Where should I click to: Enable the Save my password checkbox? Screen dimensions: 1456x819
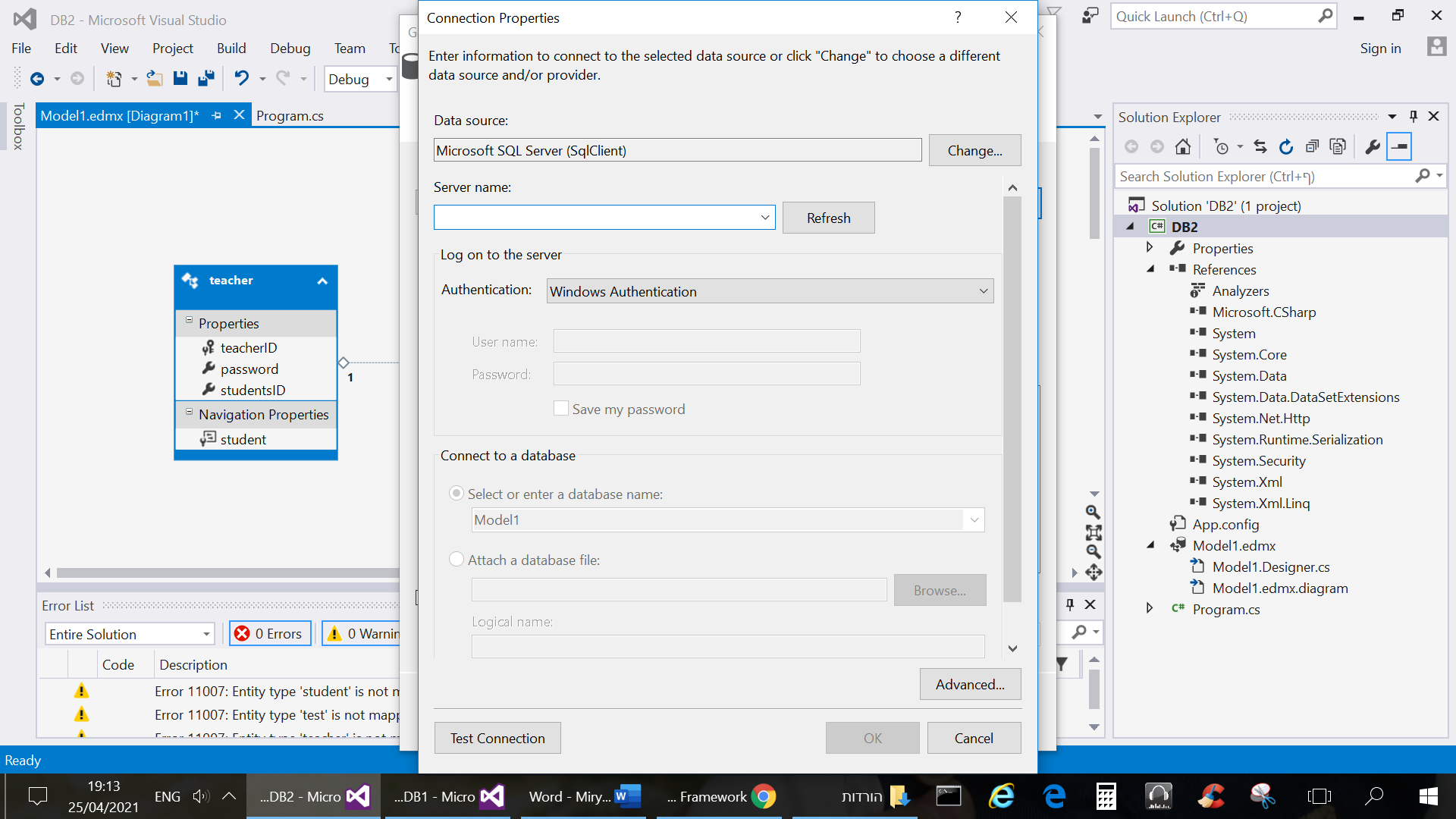coord(561,409)
